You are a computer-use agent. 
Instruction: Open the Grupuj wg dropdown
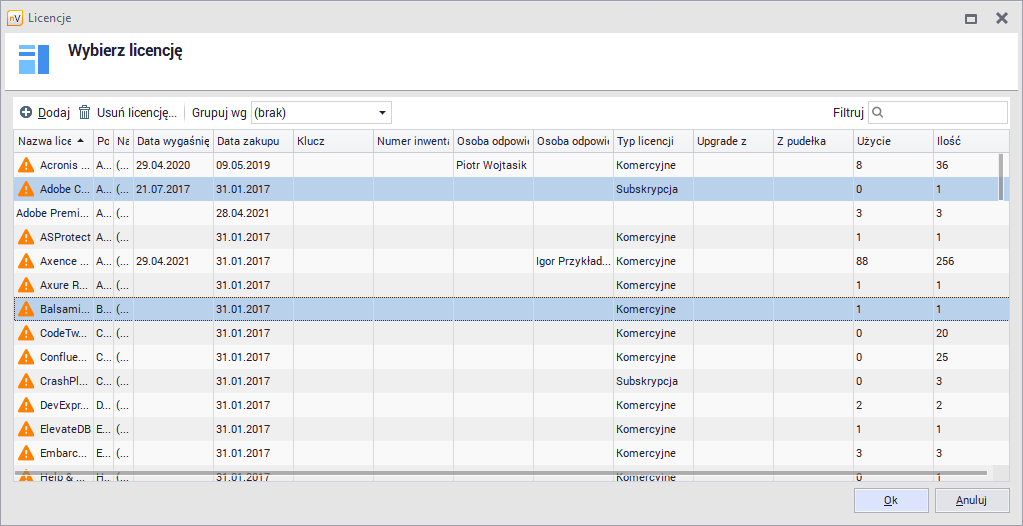pyautogui.click(x=382, y=113)
